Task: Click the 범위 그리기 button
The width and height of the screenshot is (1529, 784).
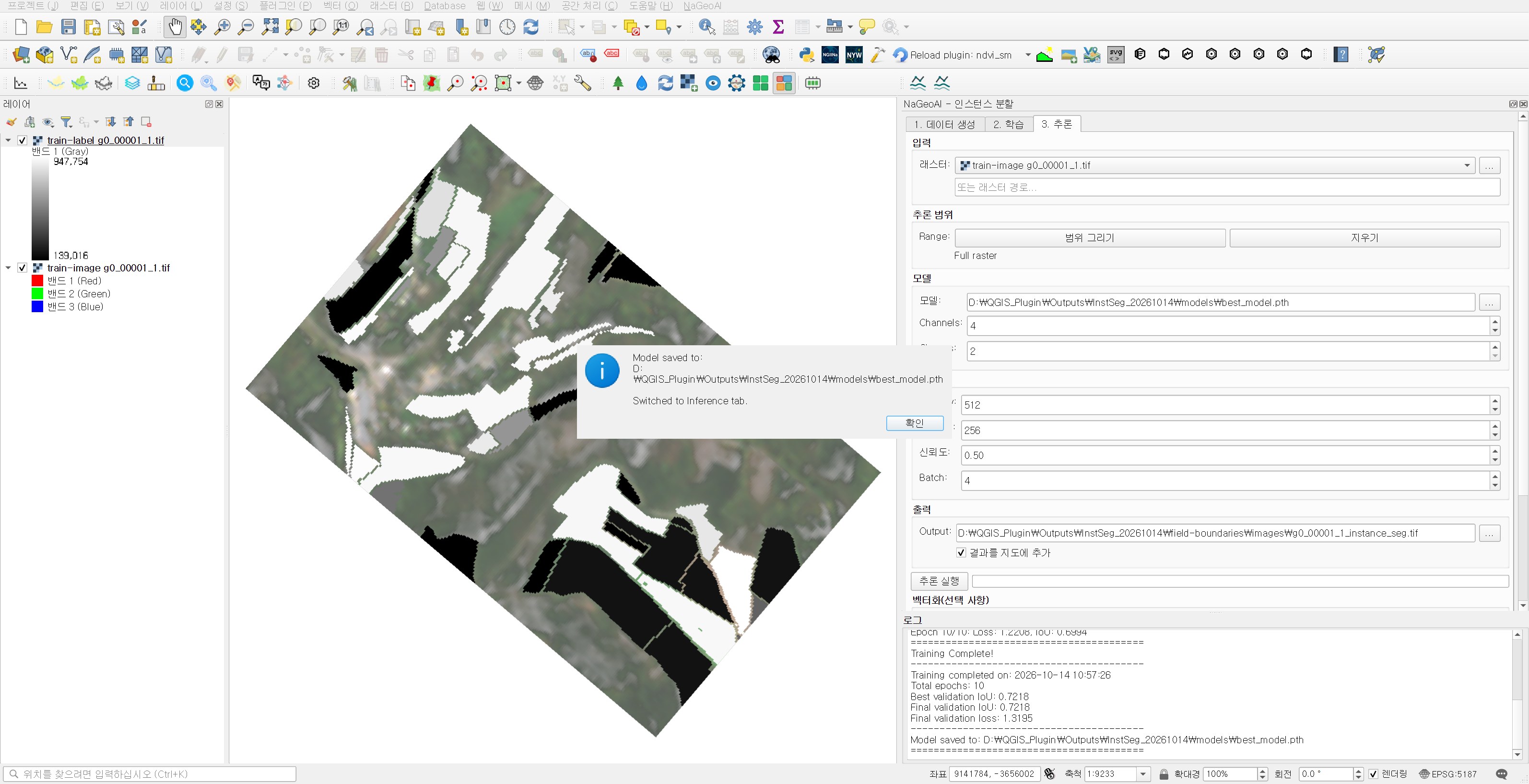Action: 1090,238
